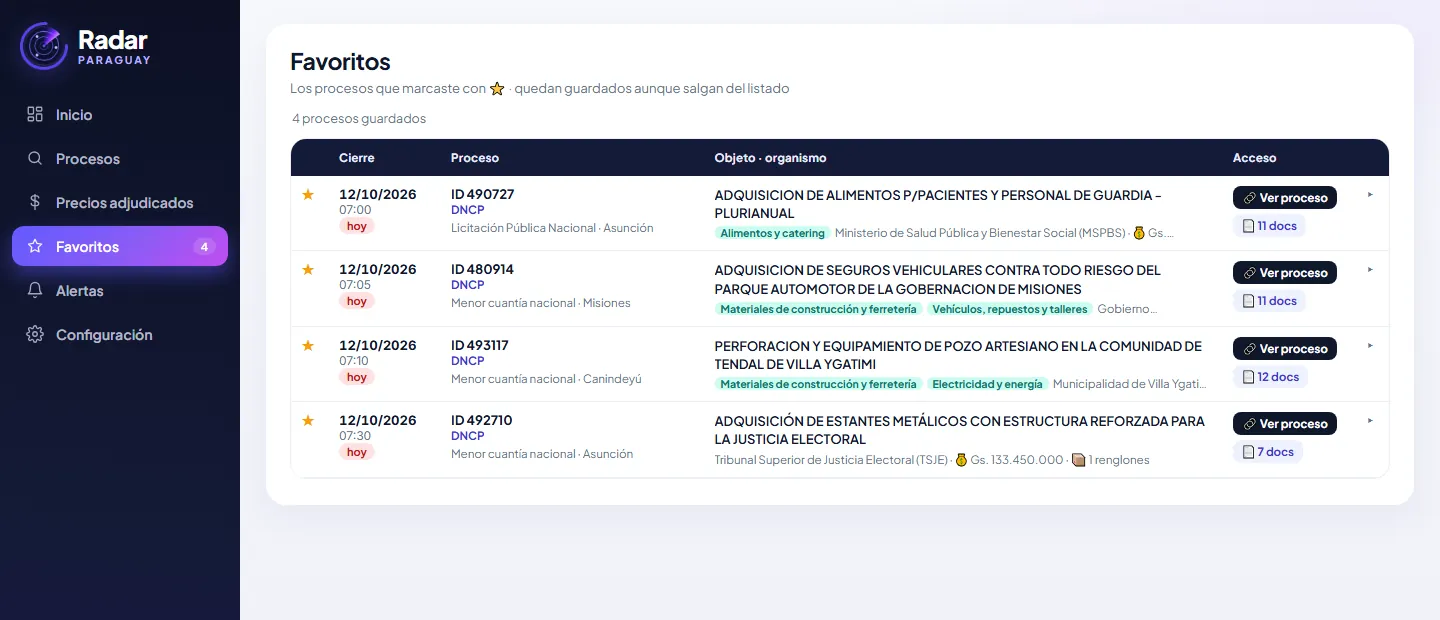Click DNCP link under ID 492710
This screenshot has width=1440, height=620.
coord(467,436)
